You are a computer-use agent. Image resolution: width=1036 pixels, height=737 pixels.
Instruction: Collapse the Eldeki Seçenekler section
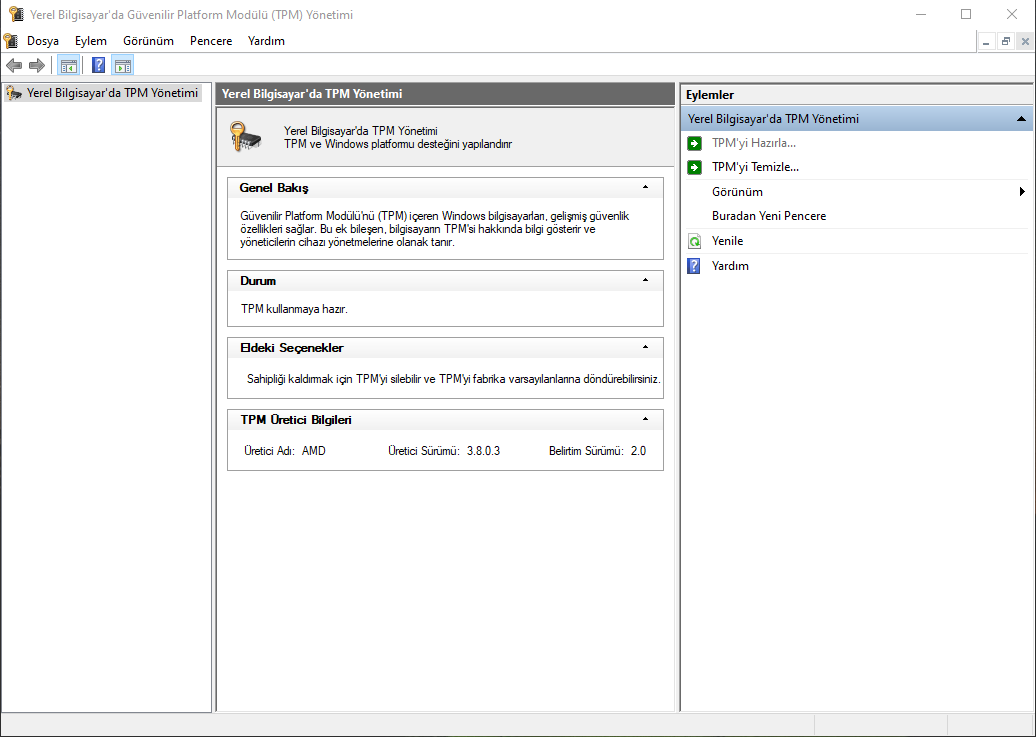[646, 347]
